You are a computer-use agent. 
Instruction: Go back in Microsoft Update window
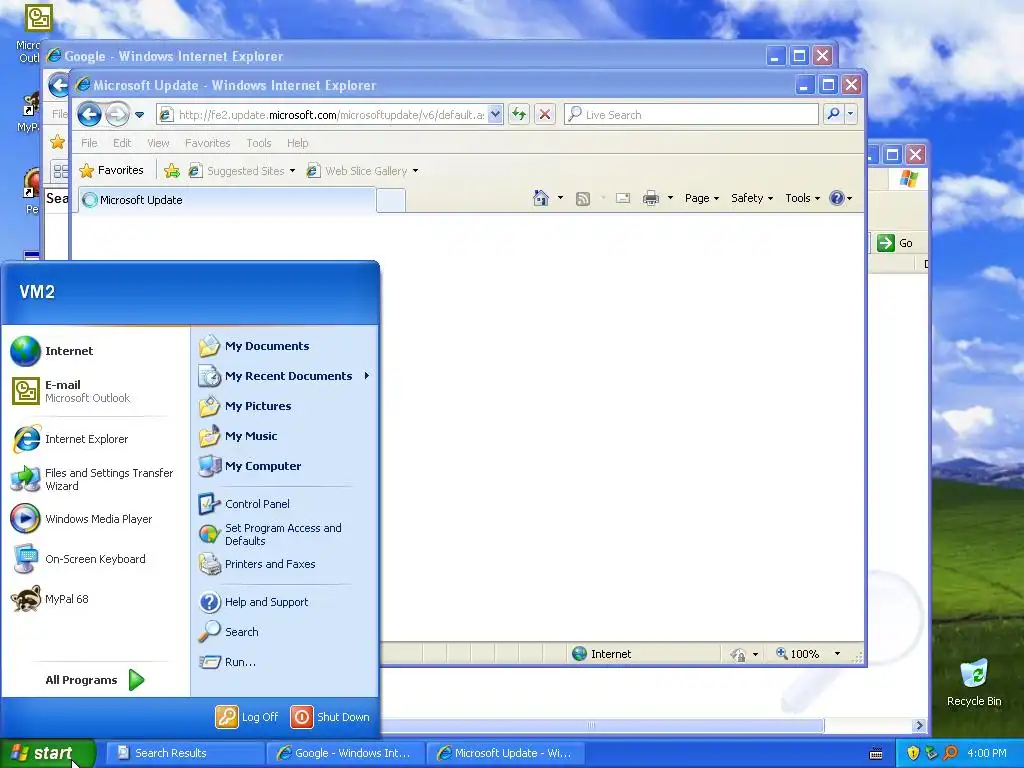pyautogui.click(x=89, y=115)
